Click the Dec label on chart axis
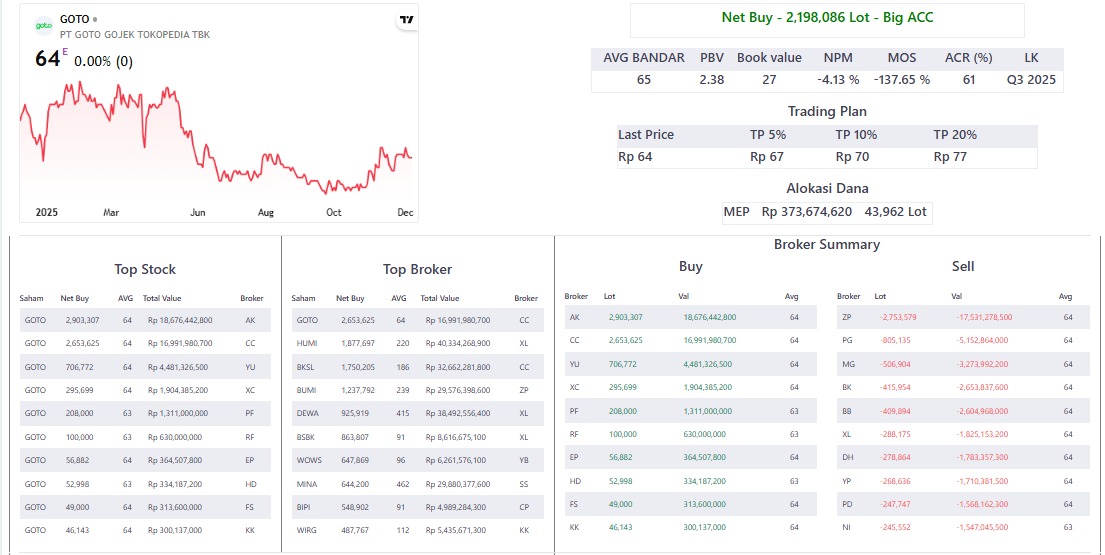The image size is (1105, 555). [405, 213]
